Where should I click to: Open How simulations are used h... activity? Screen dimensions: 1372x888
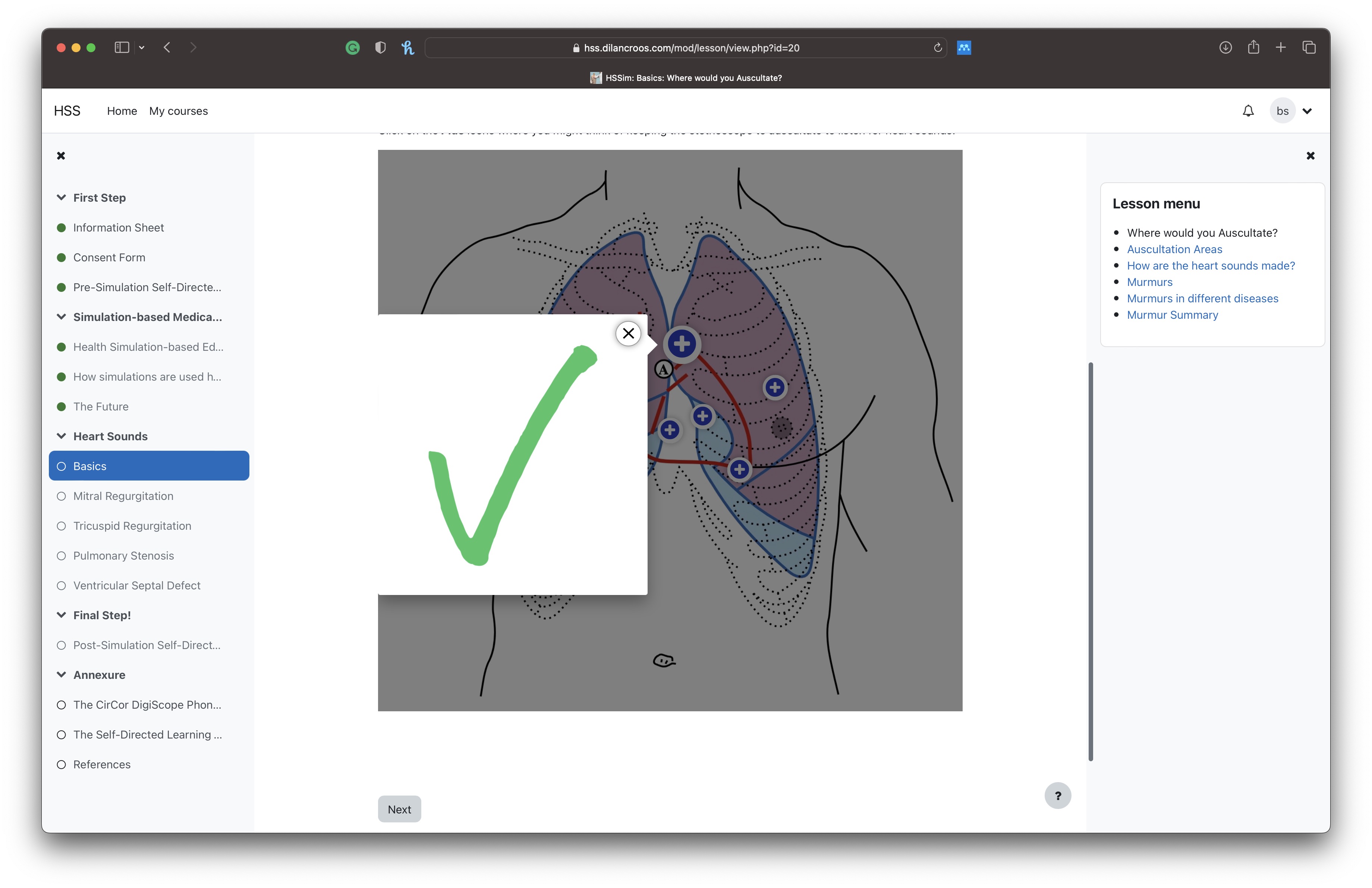point(147,377)
